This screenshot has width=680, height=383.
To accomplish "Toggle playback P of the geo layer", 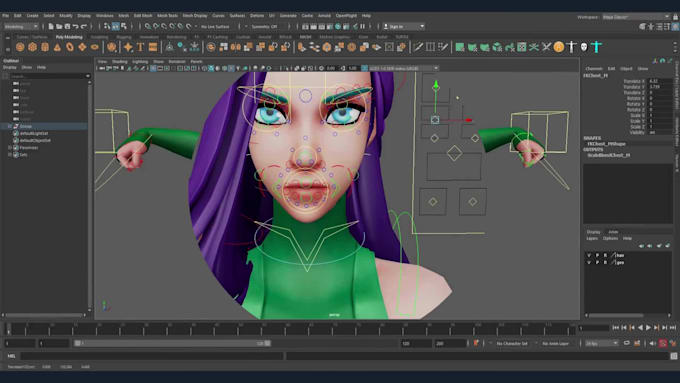I will tap(597, 262).
